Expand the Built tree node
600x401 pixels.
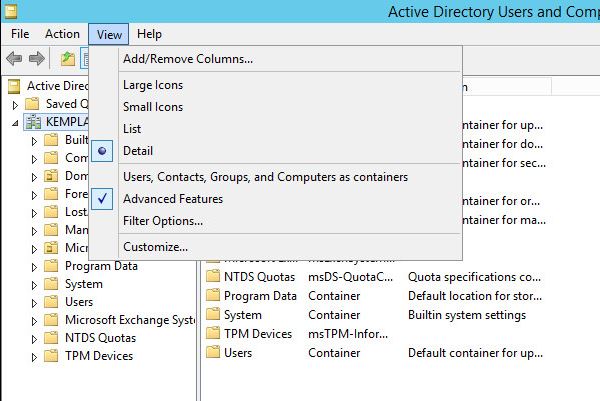(x=34, y=141)
